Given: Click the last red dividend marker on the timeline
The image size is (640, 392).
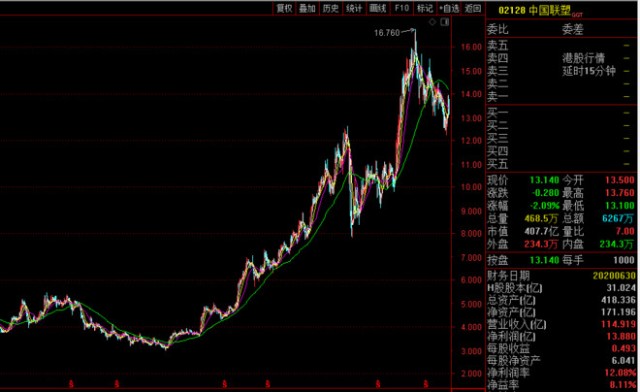Looking at the screenshot, I should point(426,384).
